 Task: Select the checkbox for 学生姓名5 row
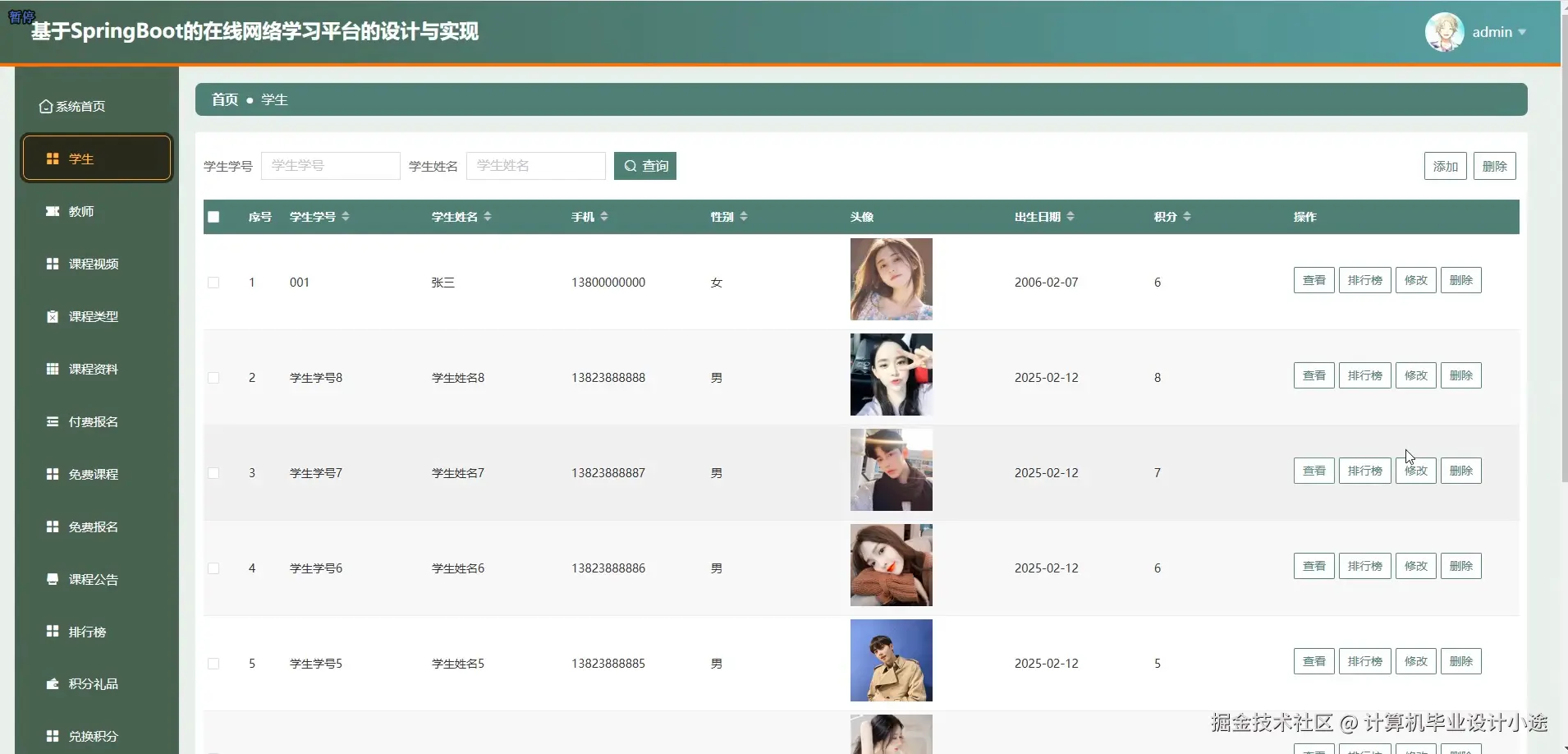[x=213, y=664]
